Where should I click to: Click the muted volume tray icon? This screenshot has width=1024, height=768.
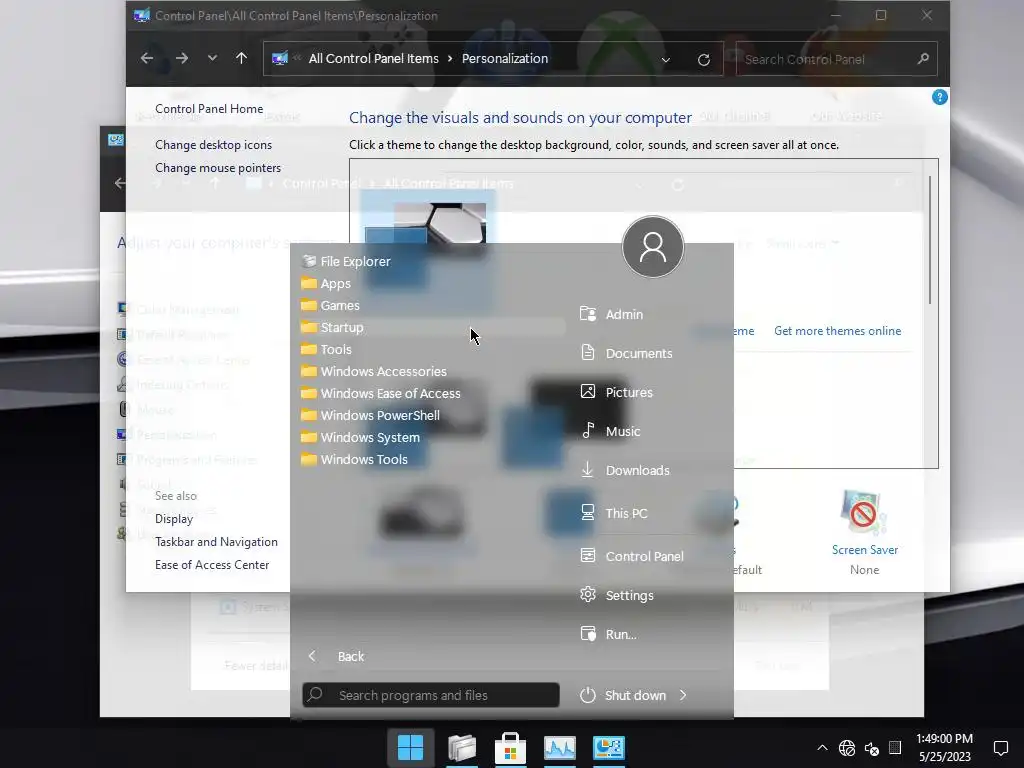click(871, 748)
